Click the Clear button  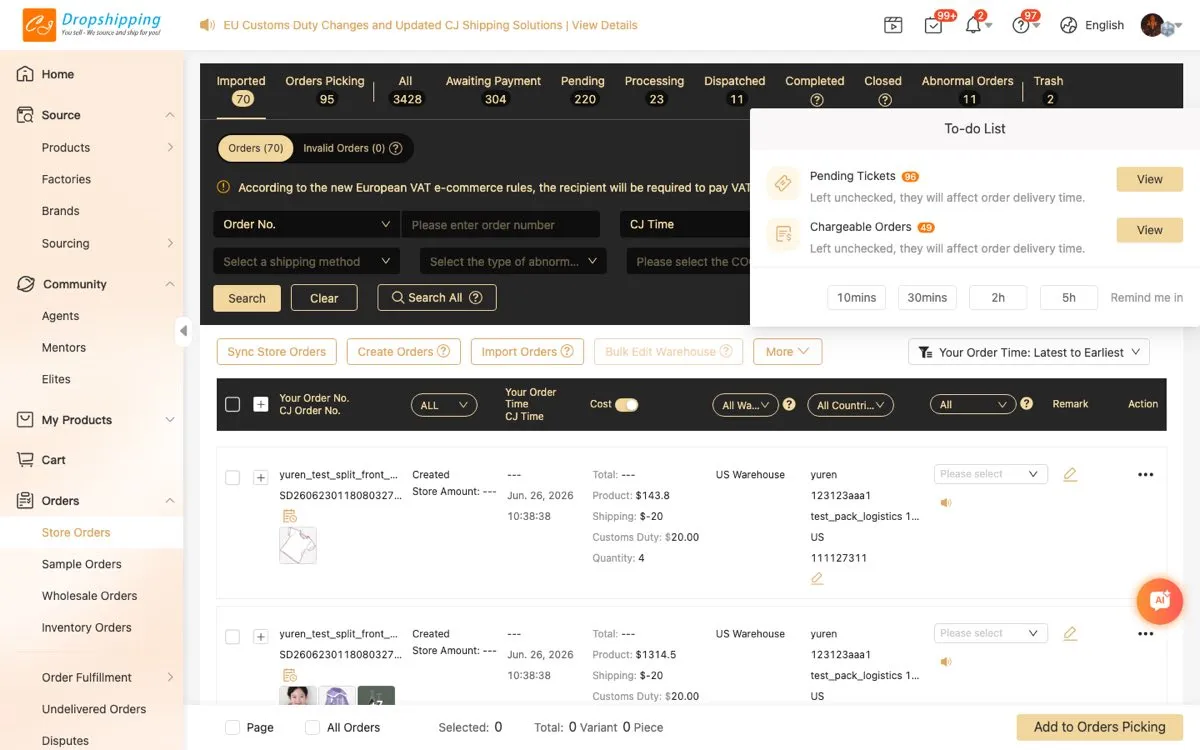(x=324, y=298)
